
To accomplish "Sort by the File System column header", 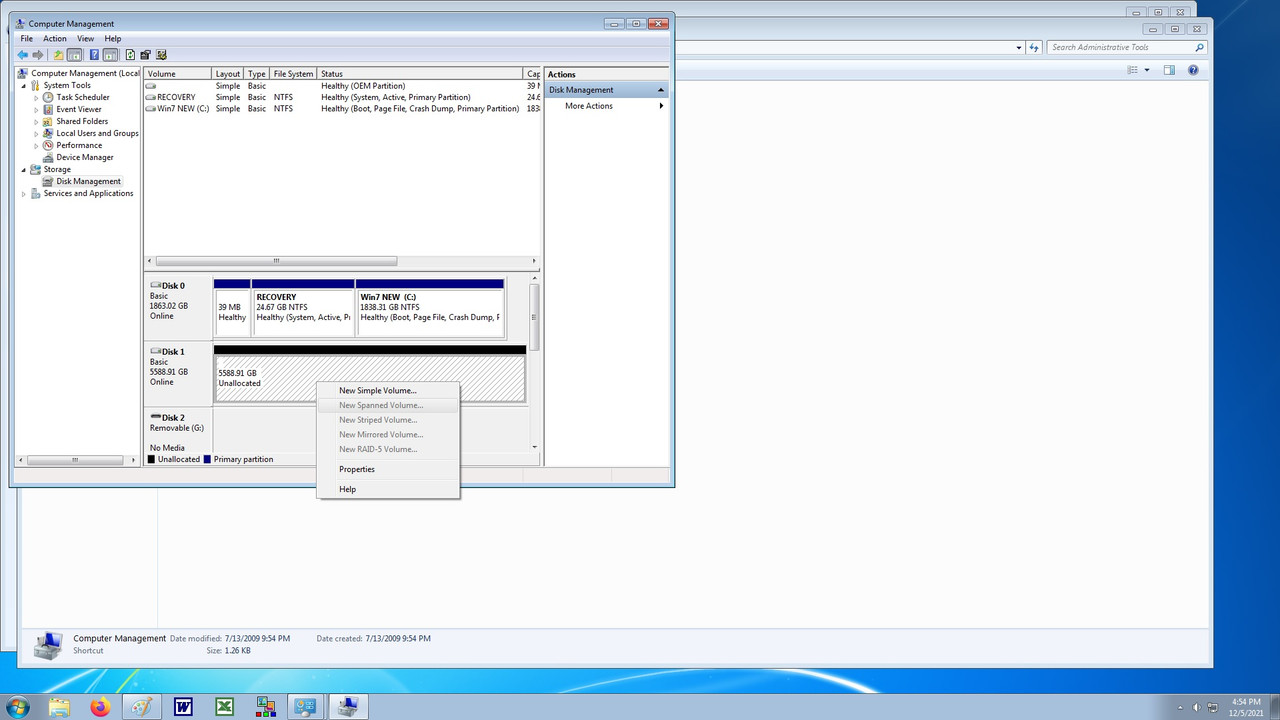I will (x=294, y=74).
